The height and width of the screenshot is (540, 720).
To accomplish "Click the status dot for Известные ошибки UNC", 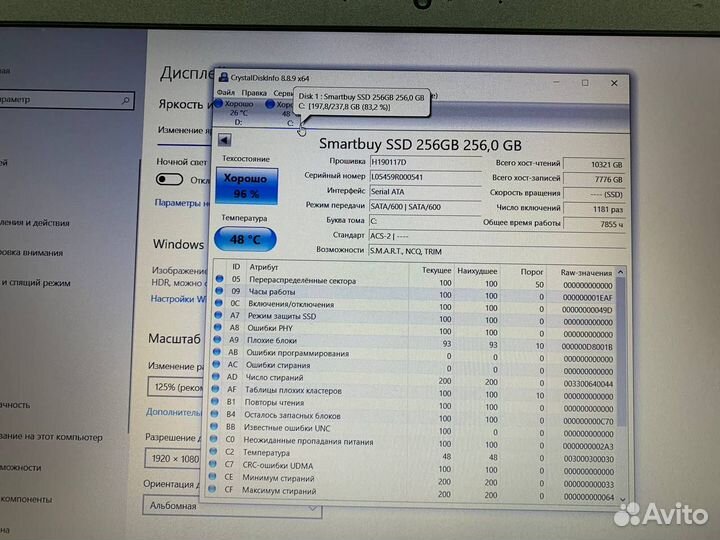I will pos(214,426).
